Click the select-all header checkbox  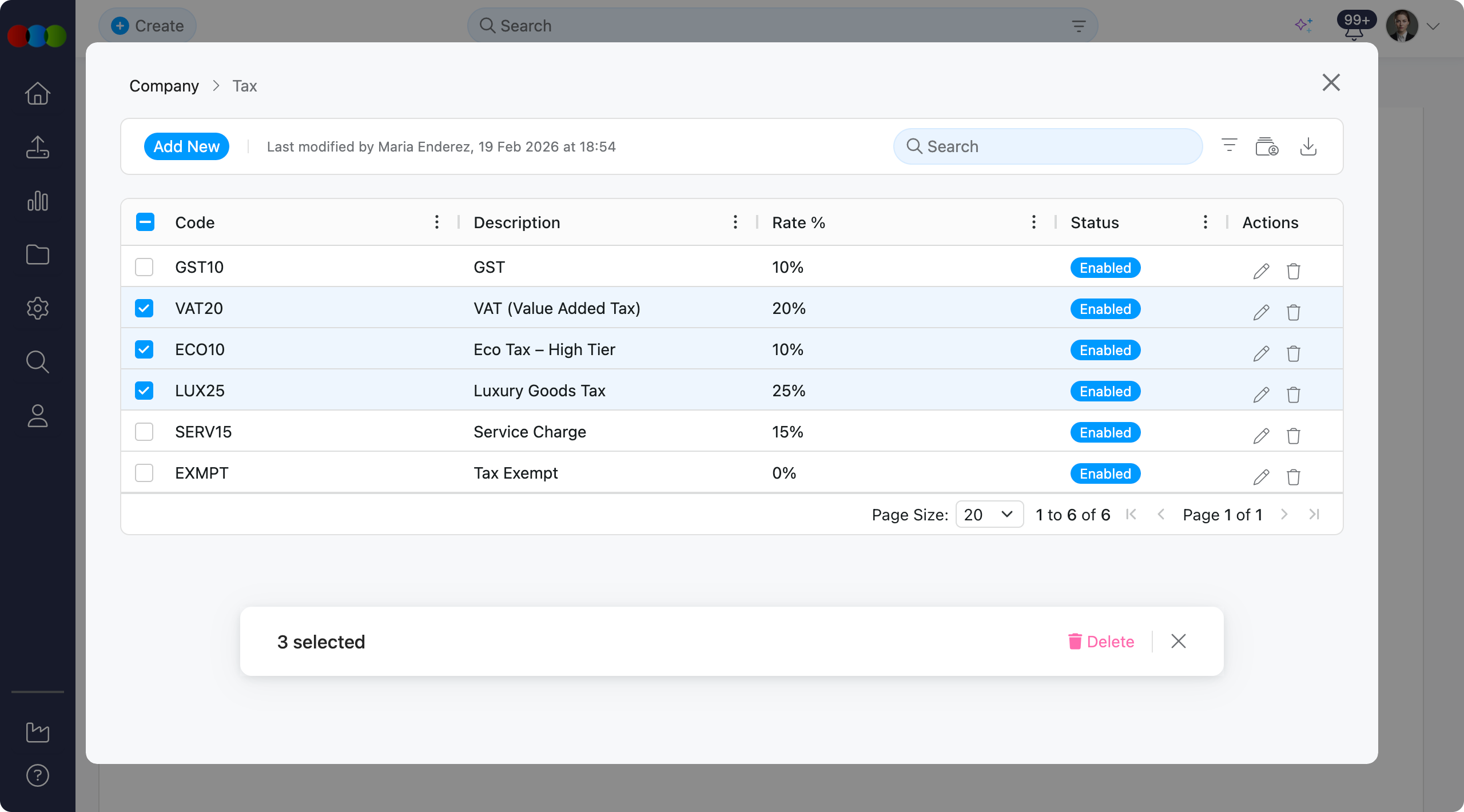[x=145, y=221]
